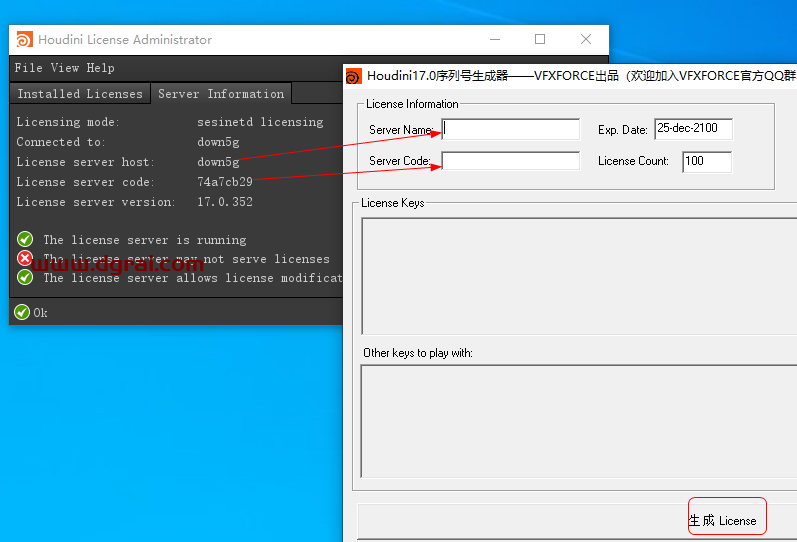Click green check icon beside 'license server is running'
Screen dimensions: 797x542
click(x=25, y=239)
